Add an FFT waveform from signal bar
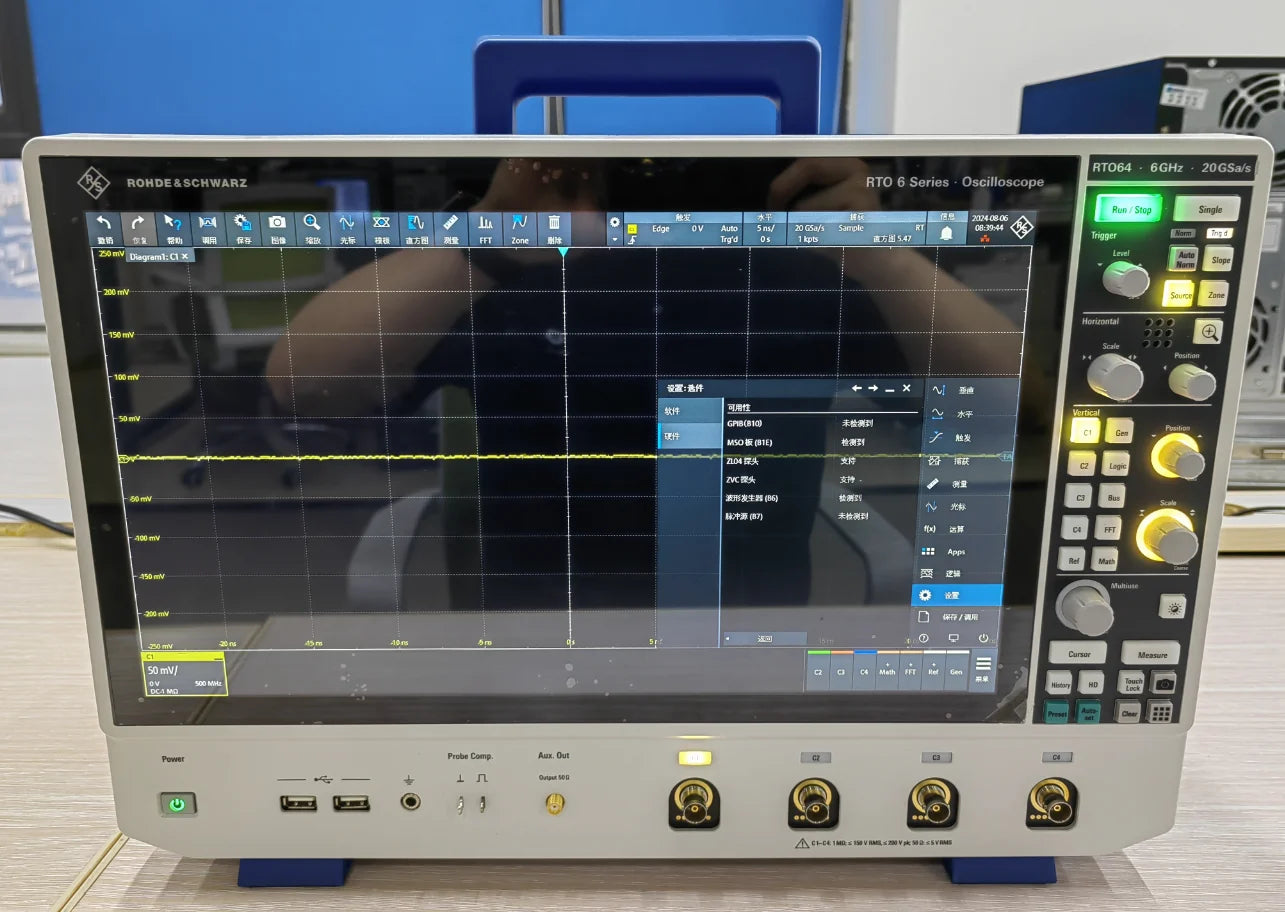The height and width of the screenshot is (912, 1285). (x=910, y=671)
